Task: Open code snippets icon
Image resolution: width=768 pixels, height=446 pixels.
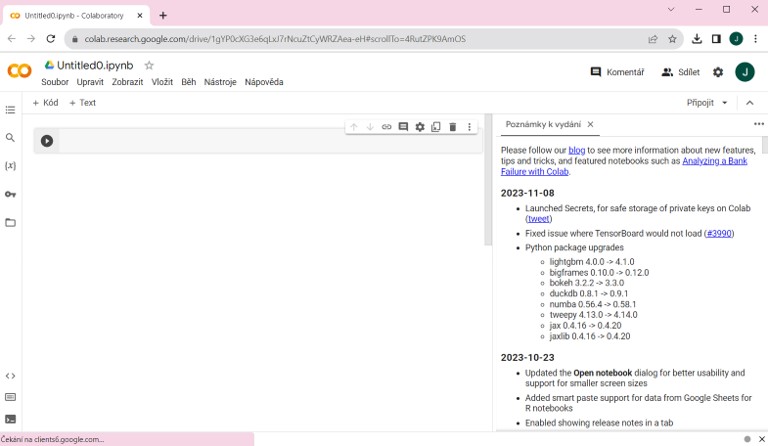Action: (x=10, y=376)
